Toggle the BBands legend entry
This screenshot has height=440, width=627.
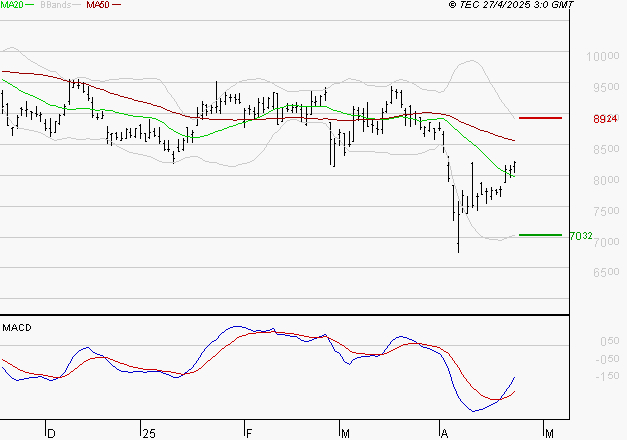(x=55, y=5)
